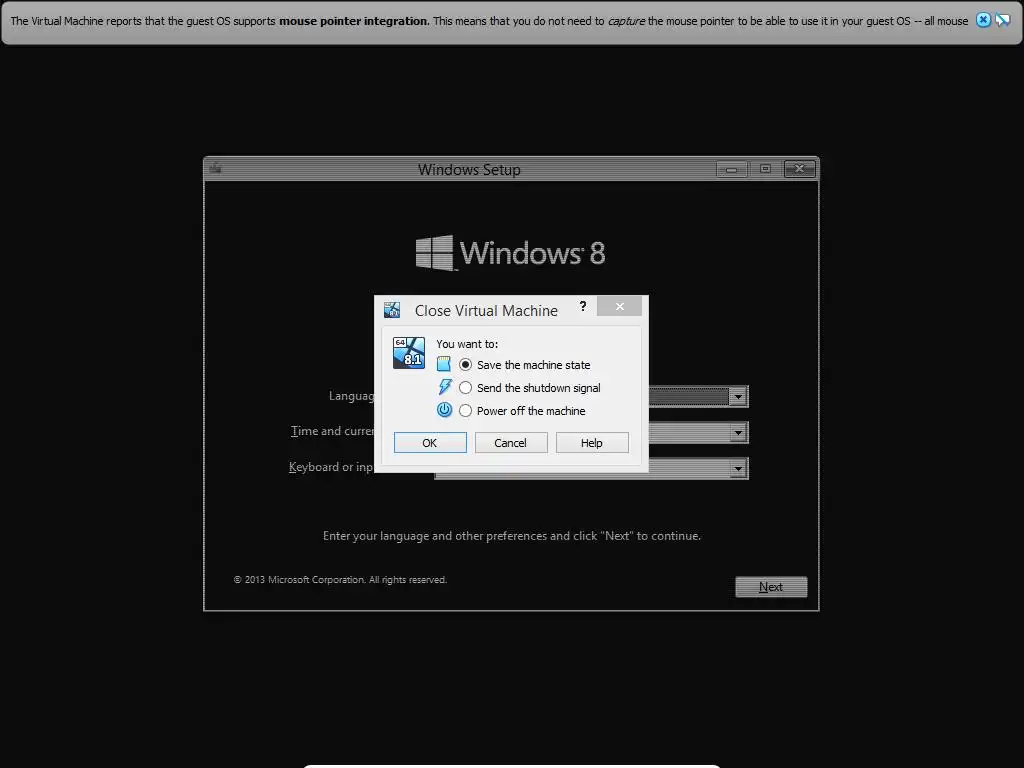Screen dimensions: 1024x768
Task: Expand the Time and currency dropdown
Action: 738,432
